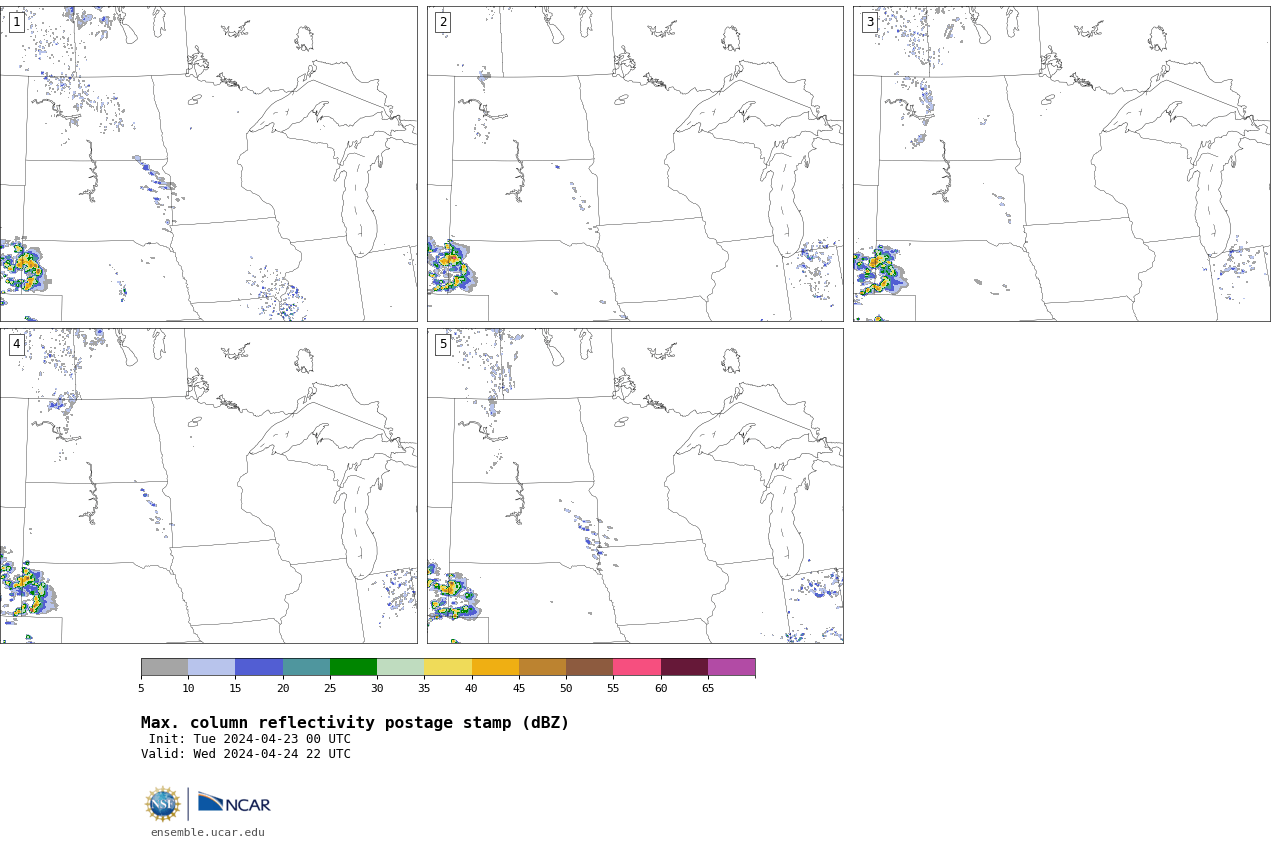Open ensemble member 1 map panel
The width and height of the screenshot is (1280, 844).
click(x=208, y=164)
